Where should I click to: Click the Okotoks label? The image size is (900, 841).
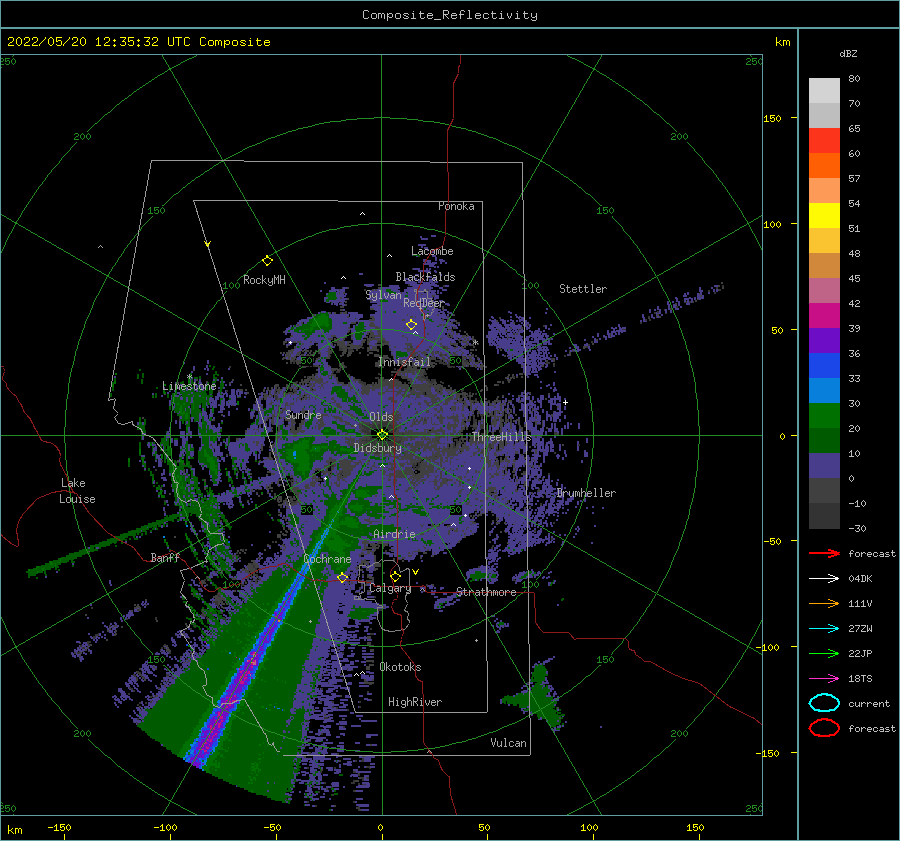tap(400, 666)
